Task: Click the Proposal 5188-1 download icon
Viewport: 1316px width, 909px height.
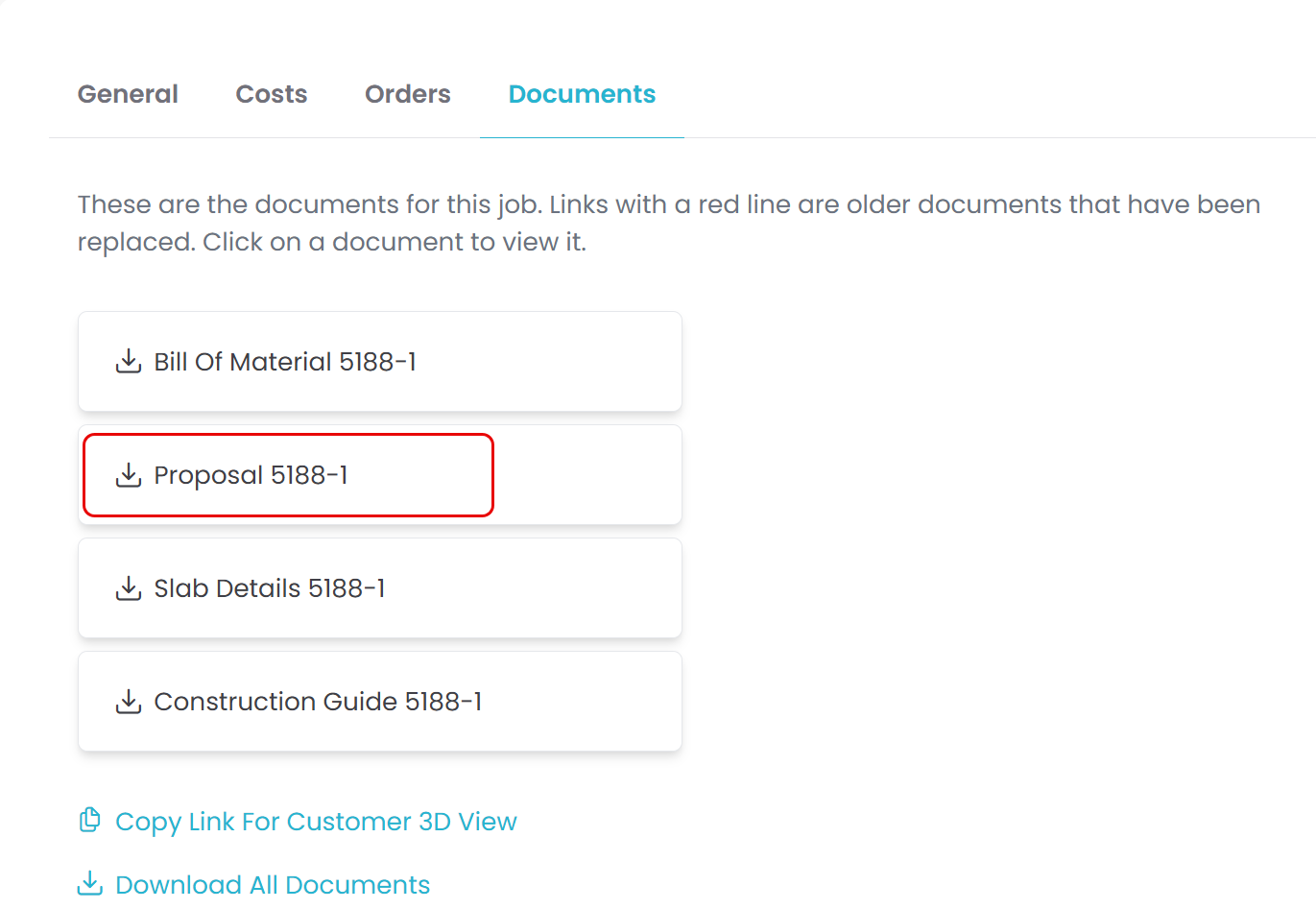Action: coord(129,475)
